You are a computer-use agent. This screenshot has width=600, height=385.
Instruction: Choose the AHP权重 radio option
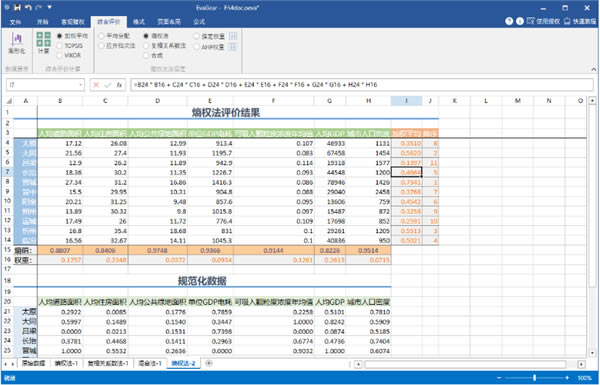tap(209, 47)
